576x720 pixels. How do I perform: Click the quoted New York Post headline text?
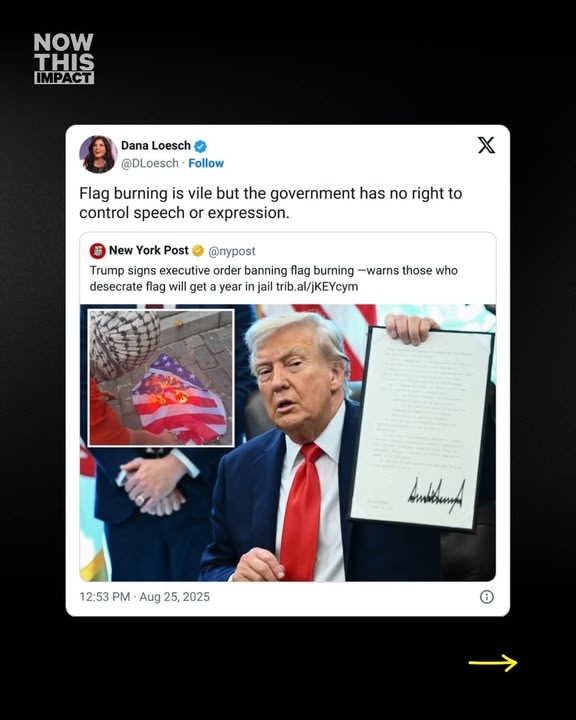(273, 278)
